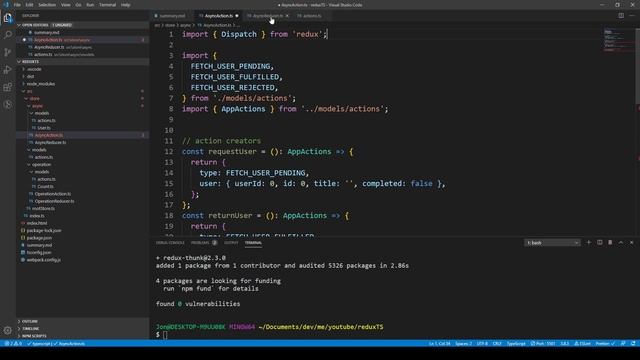Collapse the store folder
640x360 pixels.
[35, 98]
